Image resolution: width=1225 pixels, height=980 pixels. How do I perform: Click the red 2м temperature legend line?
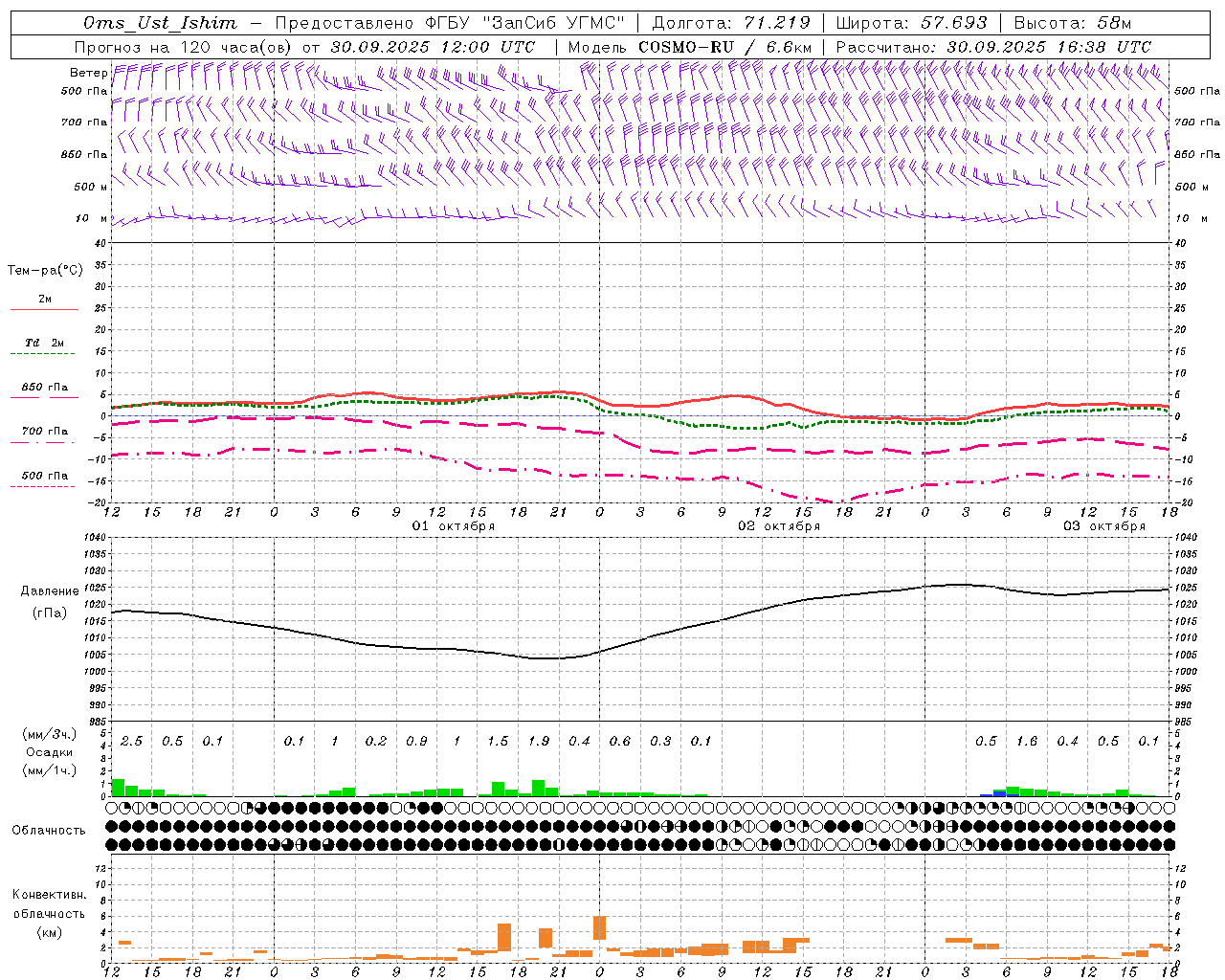(x=44, y=310)
